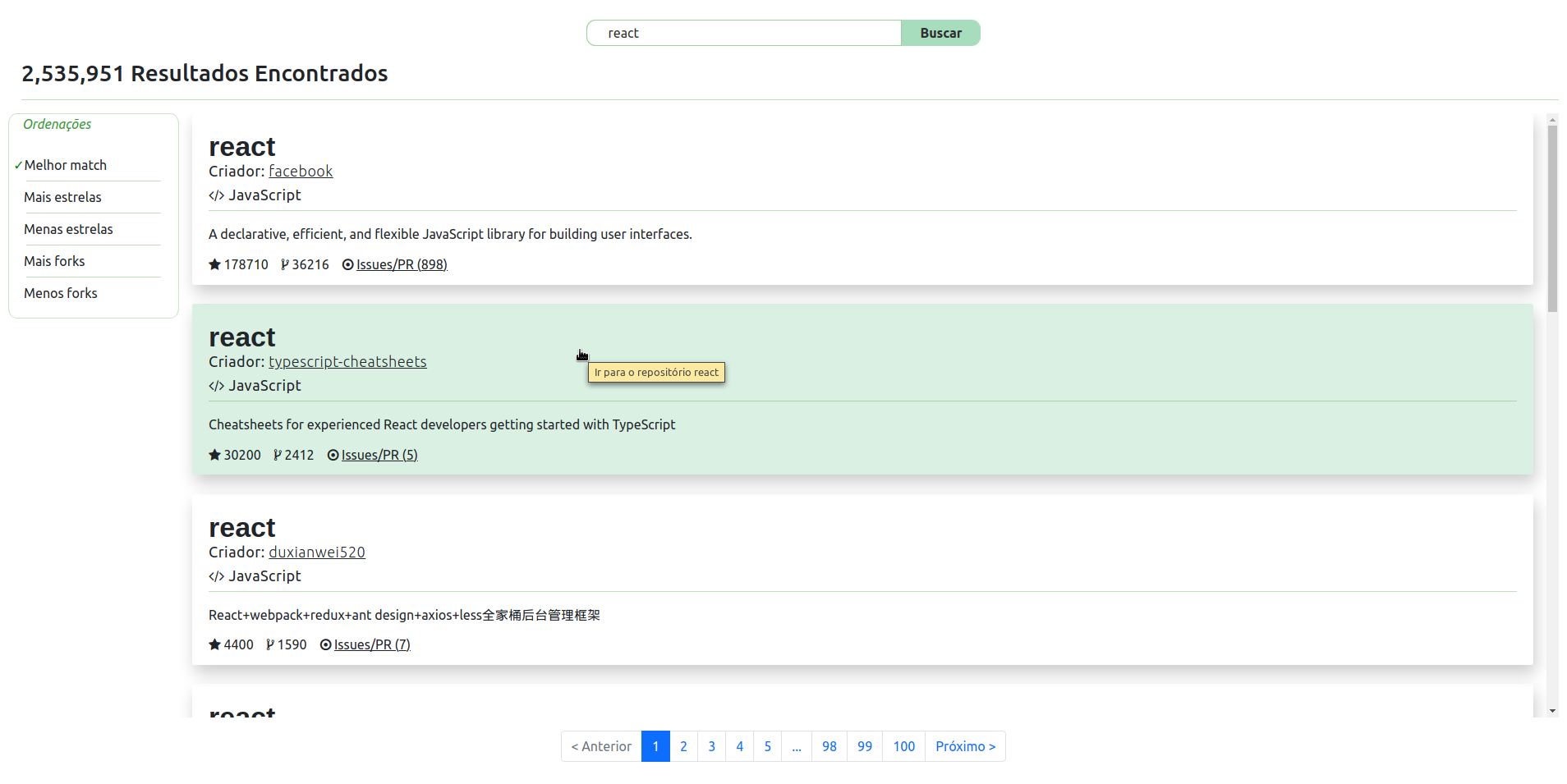Click issue circle icon beside Issues/PR (7)
The image size is (1567, 784).
click(325, 644)
